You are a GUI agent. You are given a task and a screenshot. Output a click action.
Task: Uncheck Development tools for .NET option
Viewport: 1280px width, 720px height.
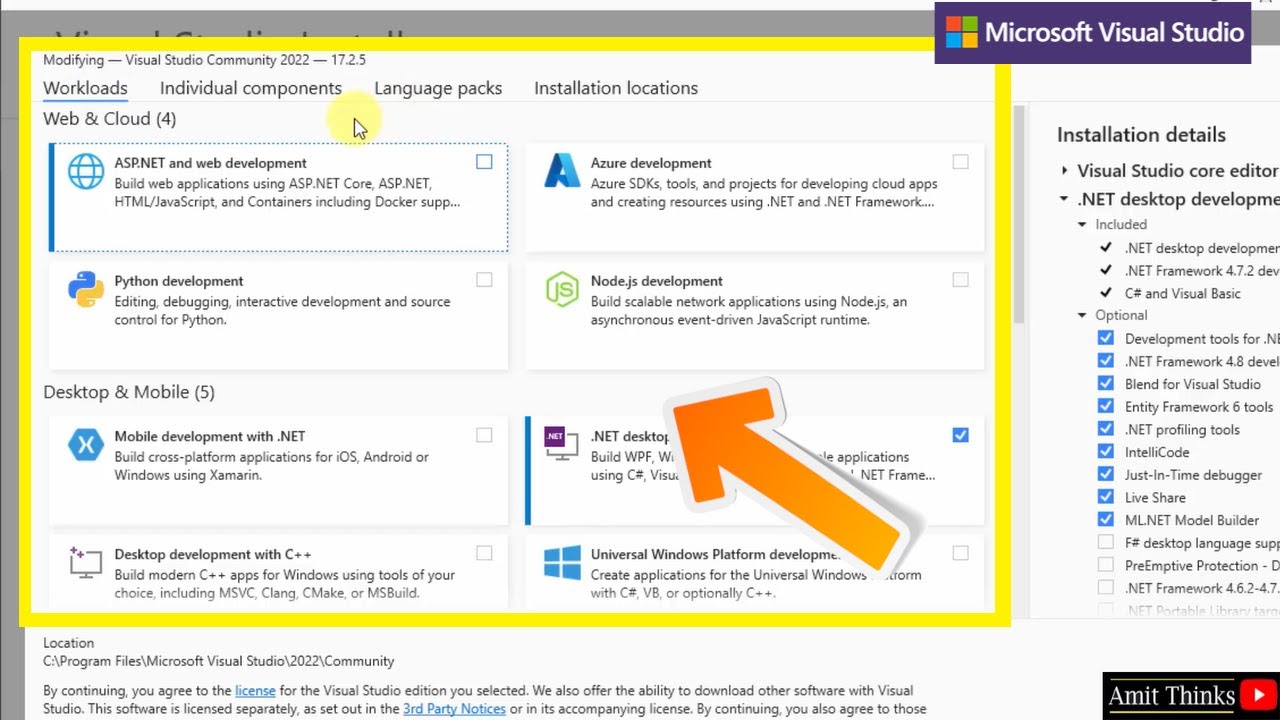coord(1105,338)
